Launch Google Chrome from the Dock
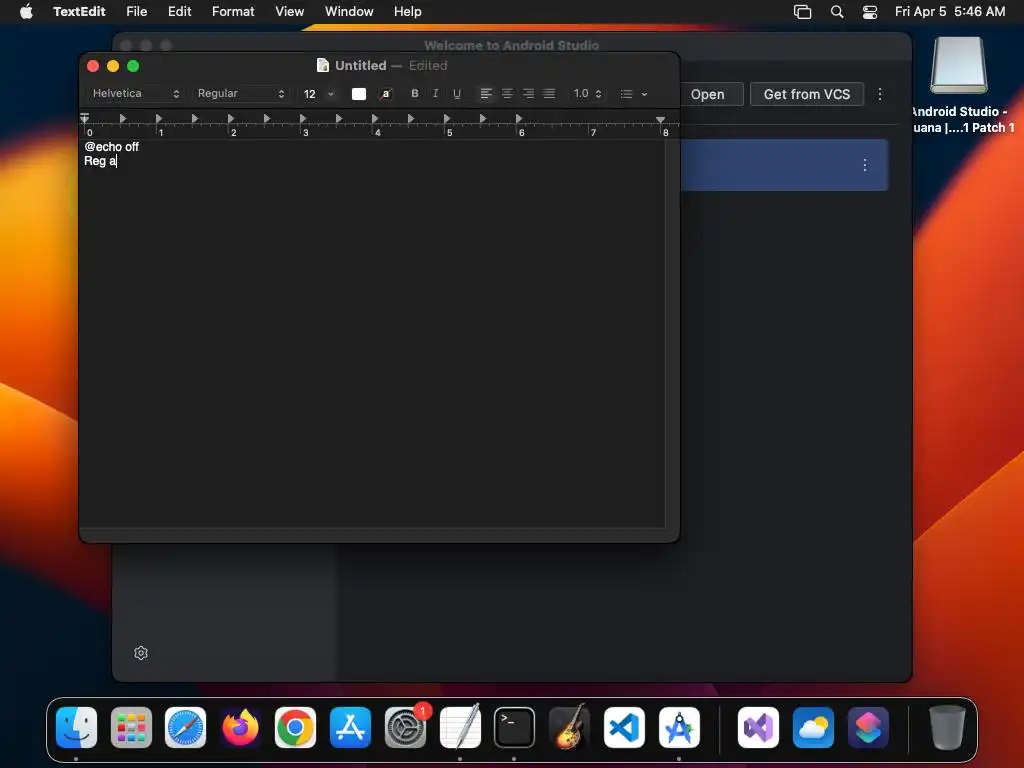1024x768 pixels. tap(295, 728)
